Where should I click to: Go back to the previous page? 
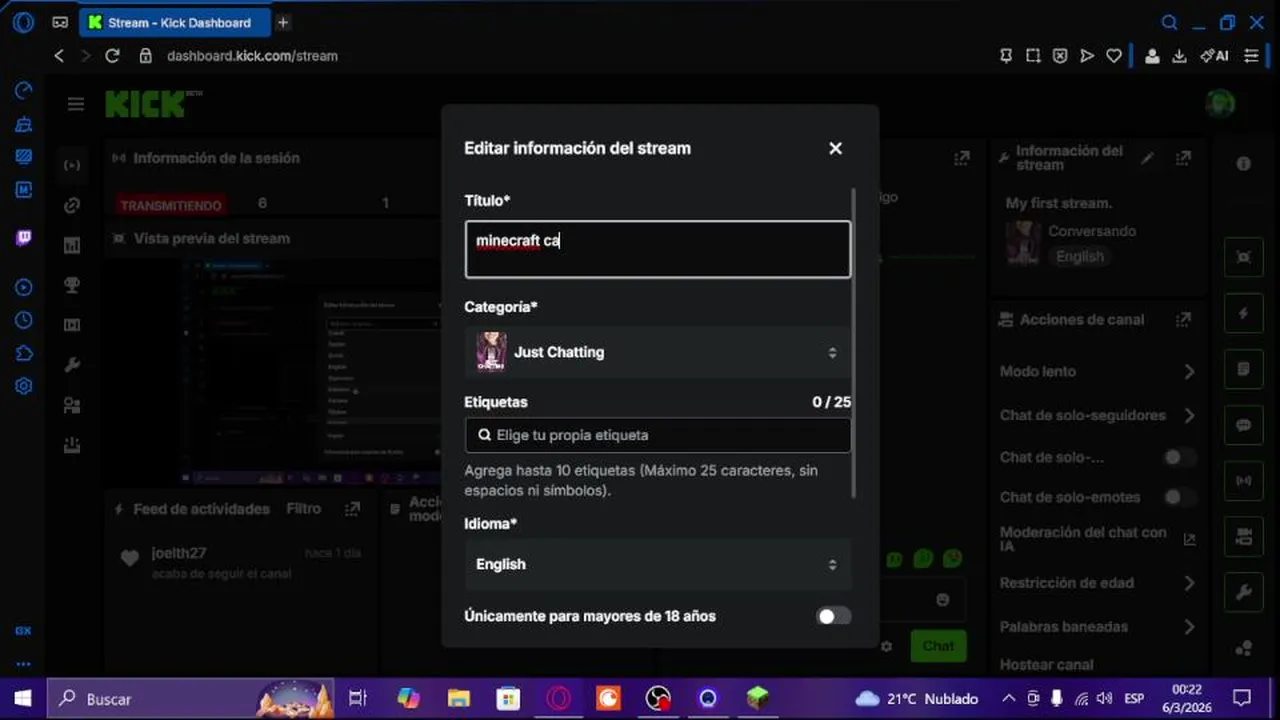click(x=59, y=56)
